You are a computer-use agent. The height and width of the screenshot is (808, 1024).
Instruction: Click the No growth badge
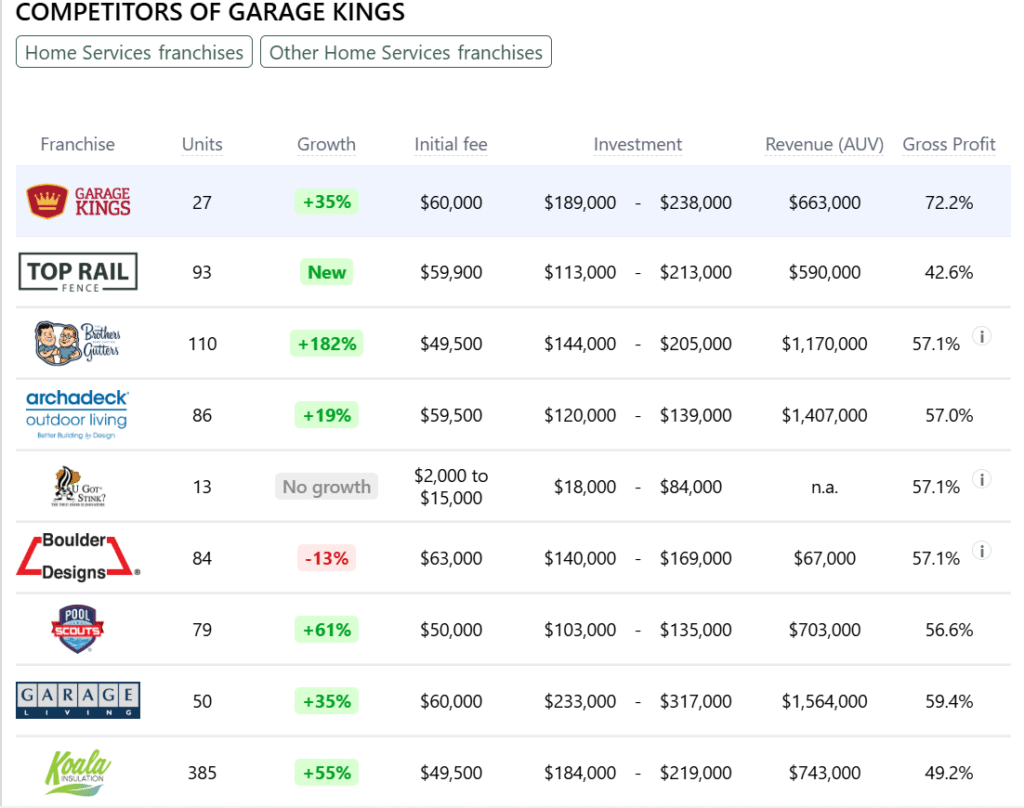click(327, 487)
